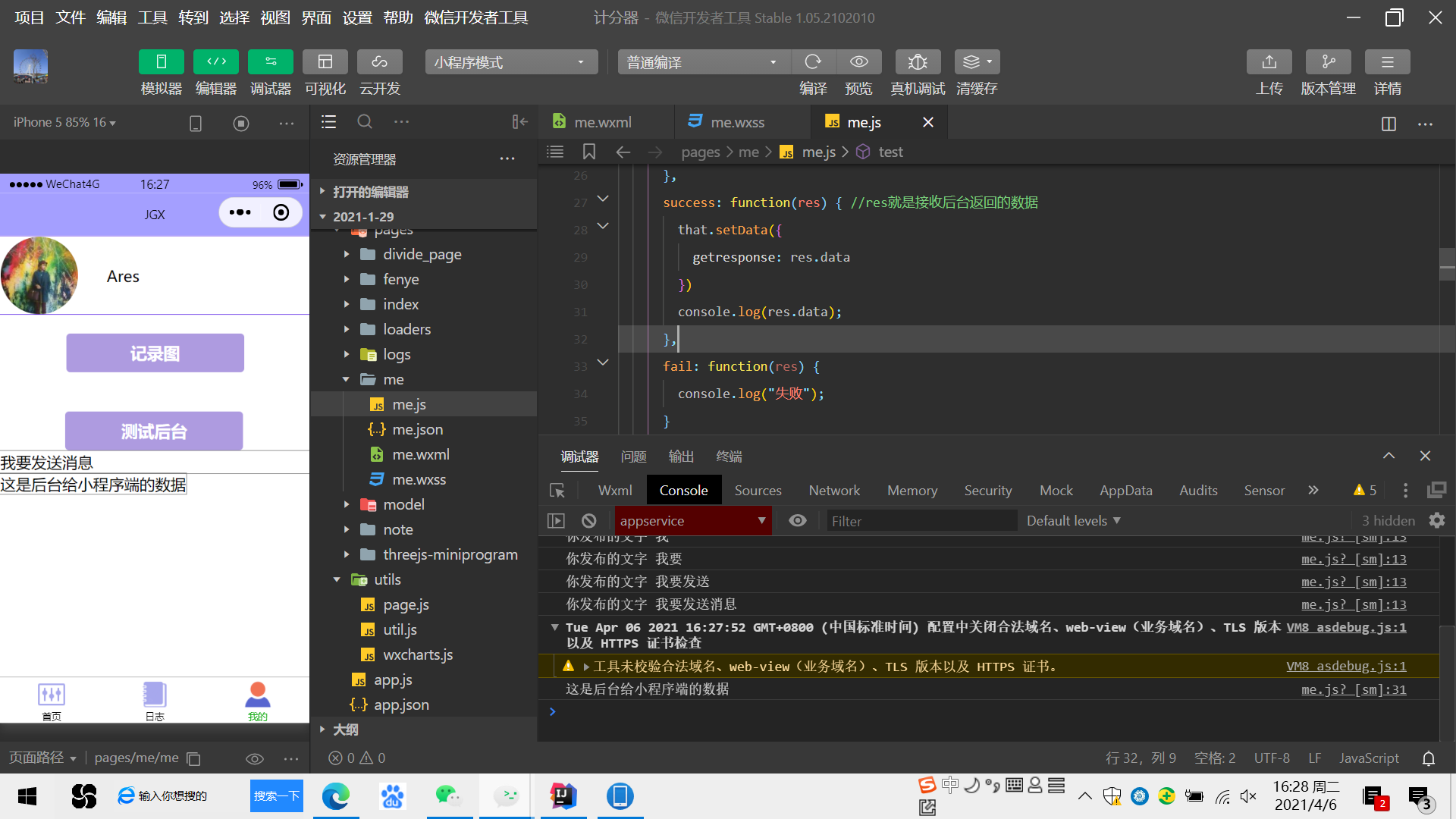Open Version Management icon
This screenshot has height=819, width=1456.
1328,61
